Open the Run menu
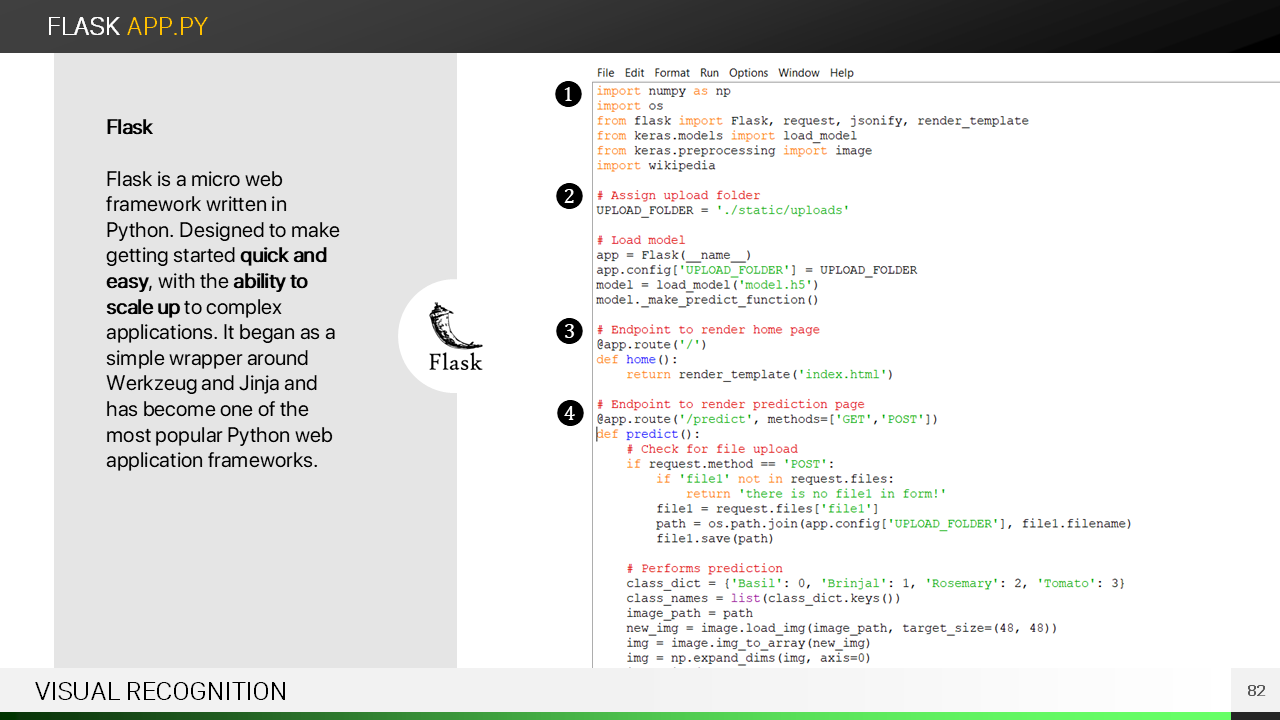1280x720 pixels. tap(709, 73)
